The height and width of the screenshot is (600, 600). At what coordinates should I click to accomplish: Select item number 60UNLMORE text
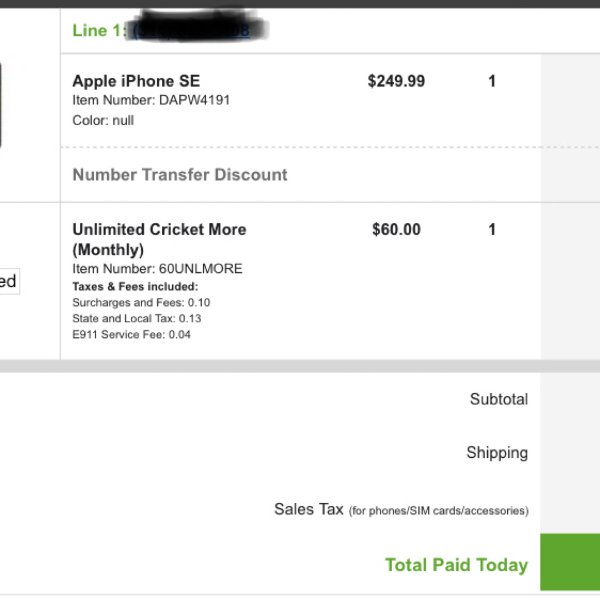[157, 269]
